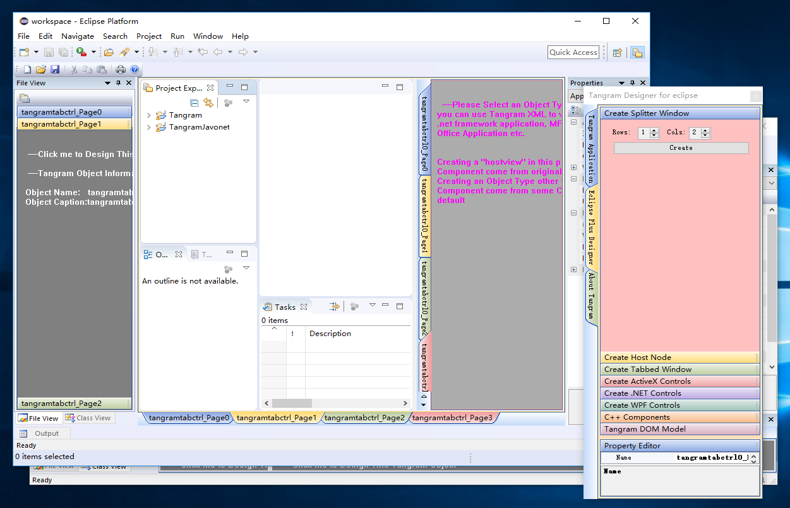Click the blank page New file icon
The width and height of the screenshot is (790, 508).
tap(27, 70)
